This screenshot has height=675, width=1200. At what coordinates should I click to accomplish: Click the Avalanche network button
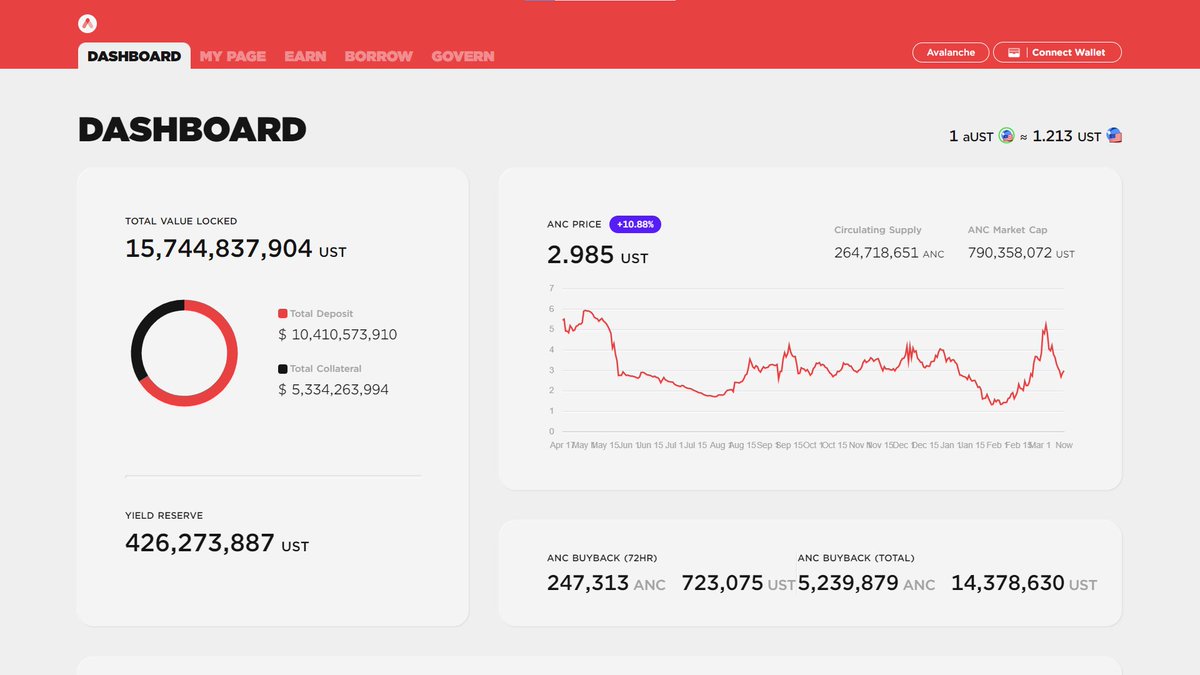pos(951,52)
